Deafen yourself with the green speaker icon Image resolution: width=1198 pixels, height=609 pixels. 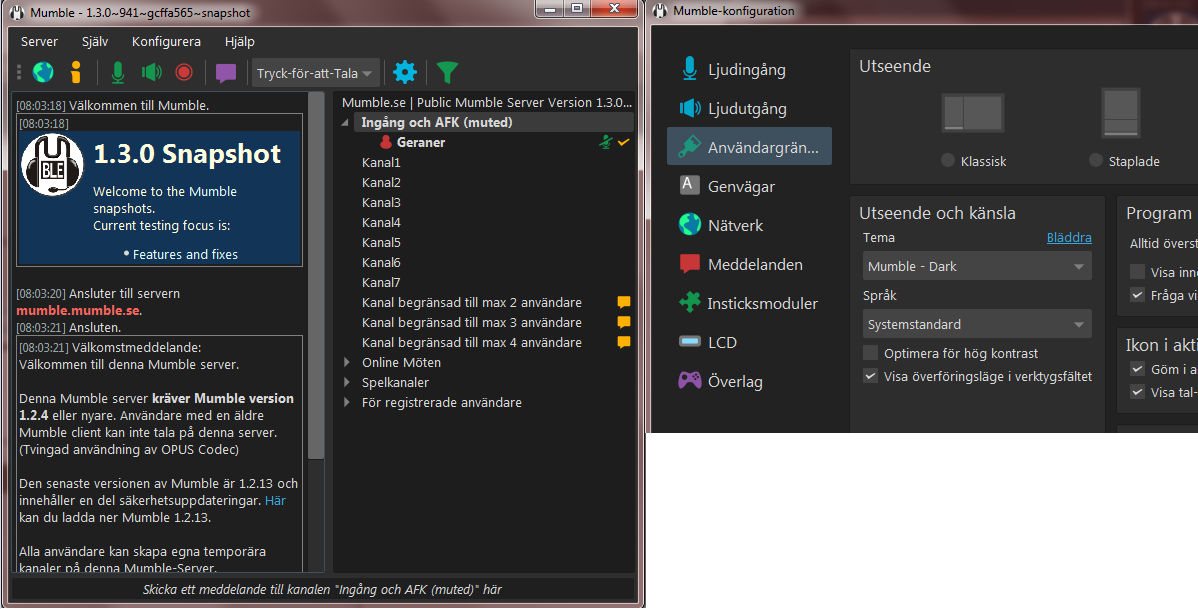click(151, 73)
